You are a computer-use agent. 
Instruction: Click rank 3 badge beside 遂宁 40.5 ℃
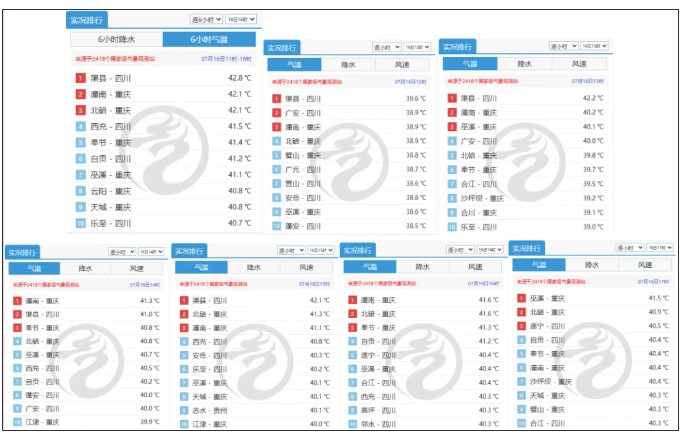pos(521,326)
